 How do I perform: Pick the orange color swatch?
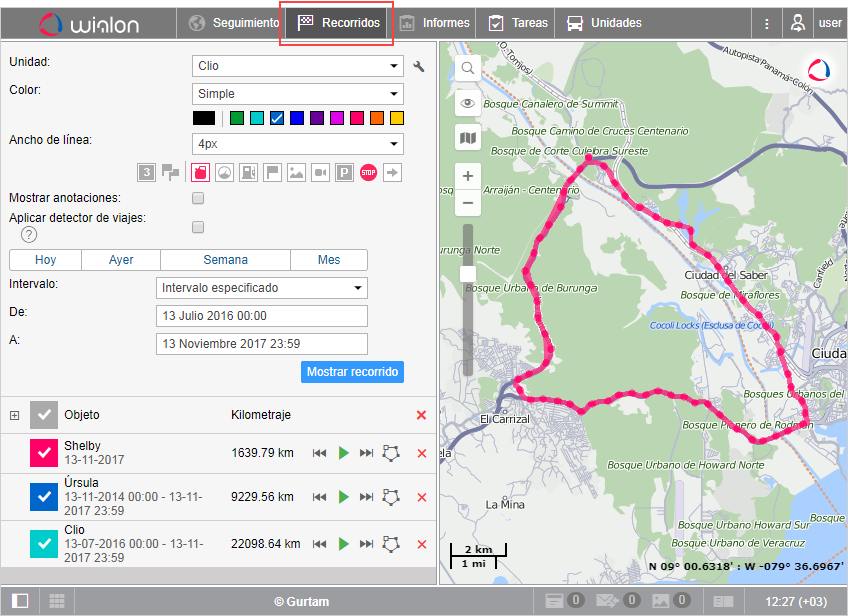pyautogui.click(x=376, y=118)
